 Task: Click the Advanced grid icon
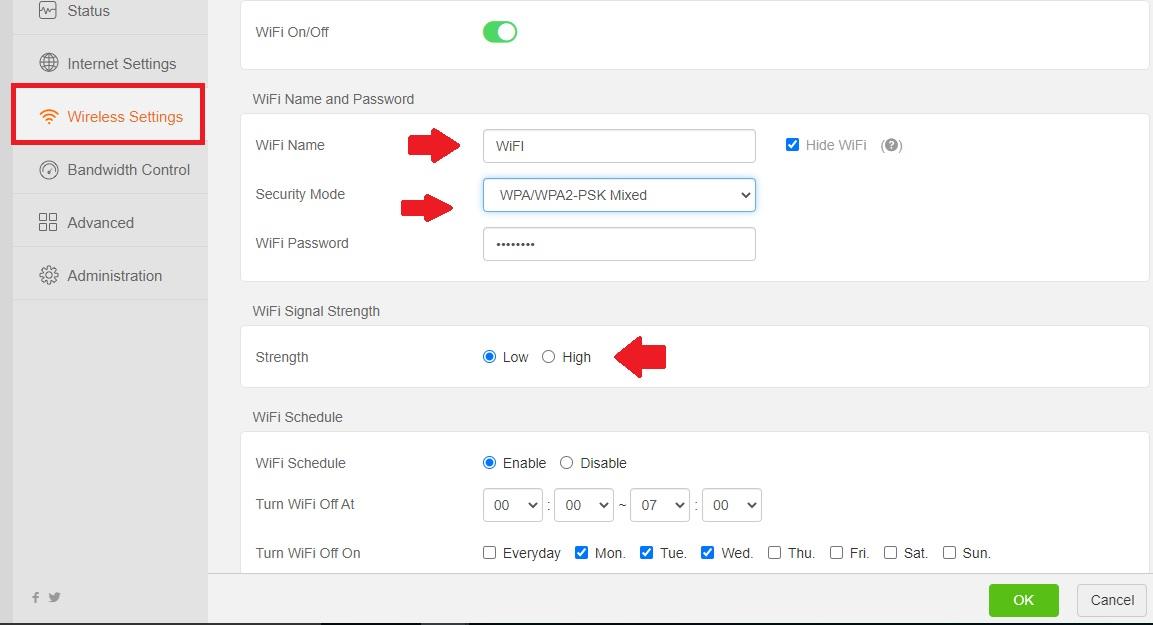click(x=48, y=222)
